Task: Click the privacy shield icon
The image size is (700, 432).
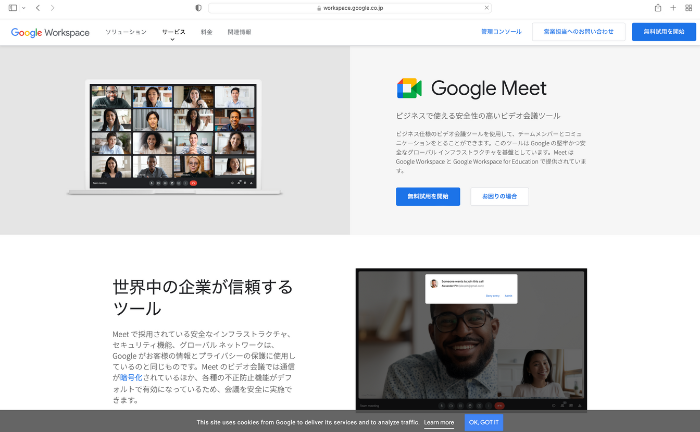Action: (x=199, y=8)
